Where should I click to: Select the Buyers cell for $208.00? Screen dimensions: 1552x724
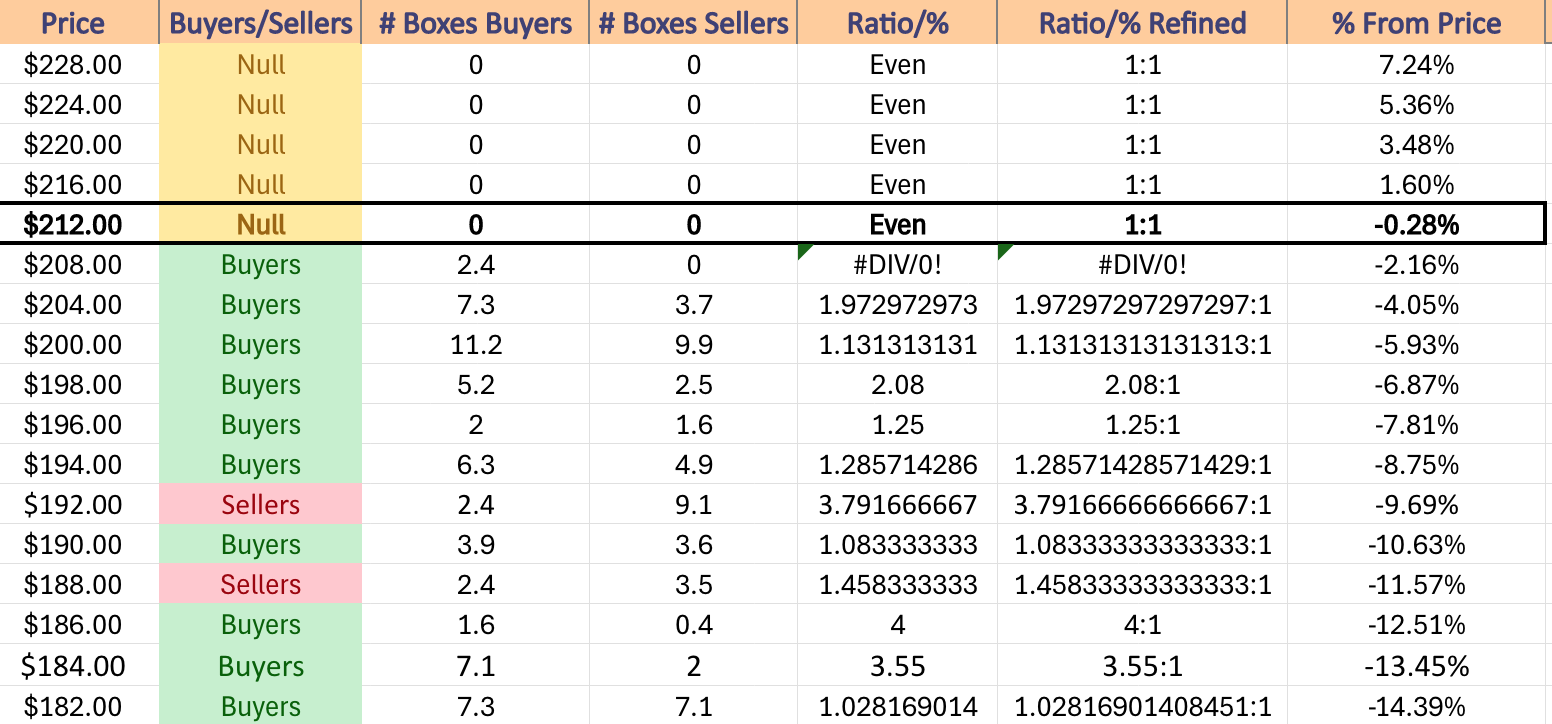(x=260, y=265)
